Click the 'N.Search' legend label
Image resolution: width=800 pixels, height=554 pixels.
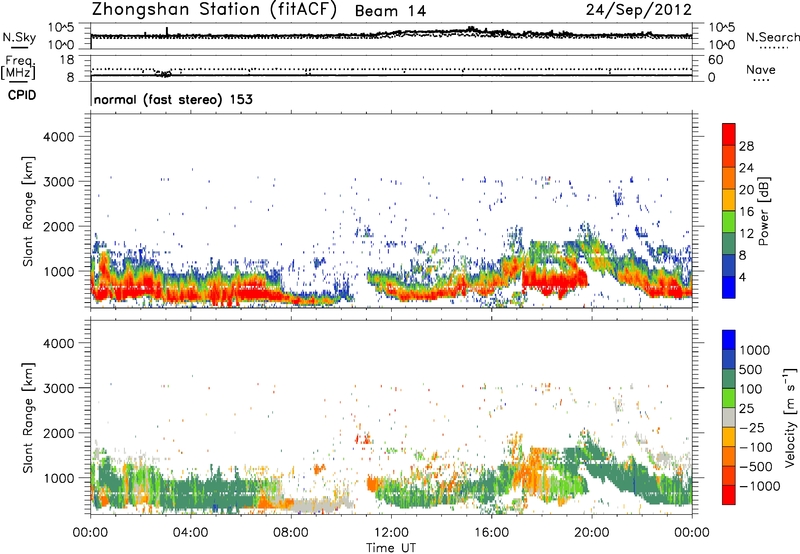(773, 37)
